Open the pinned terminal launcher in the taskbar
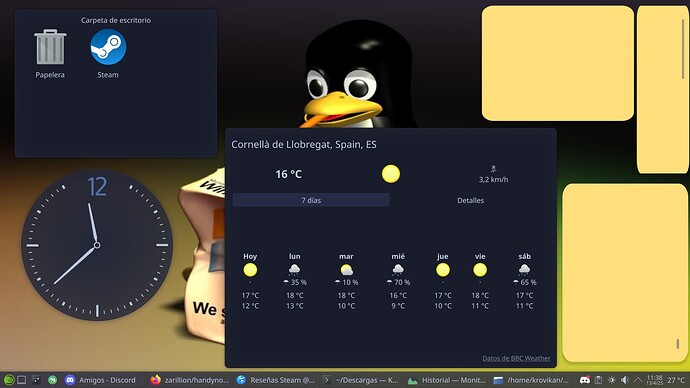The height and width of the screenshot is (388, 690). pyautogui.click(x=37, y=380)
